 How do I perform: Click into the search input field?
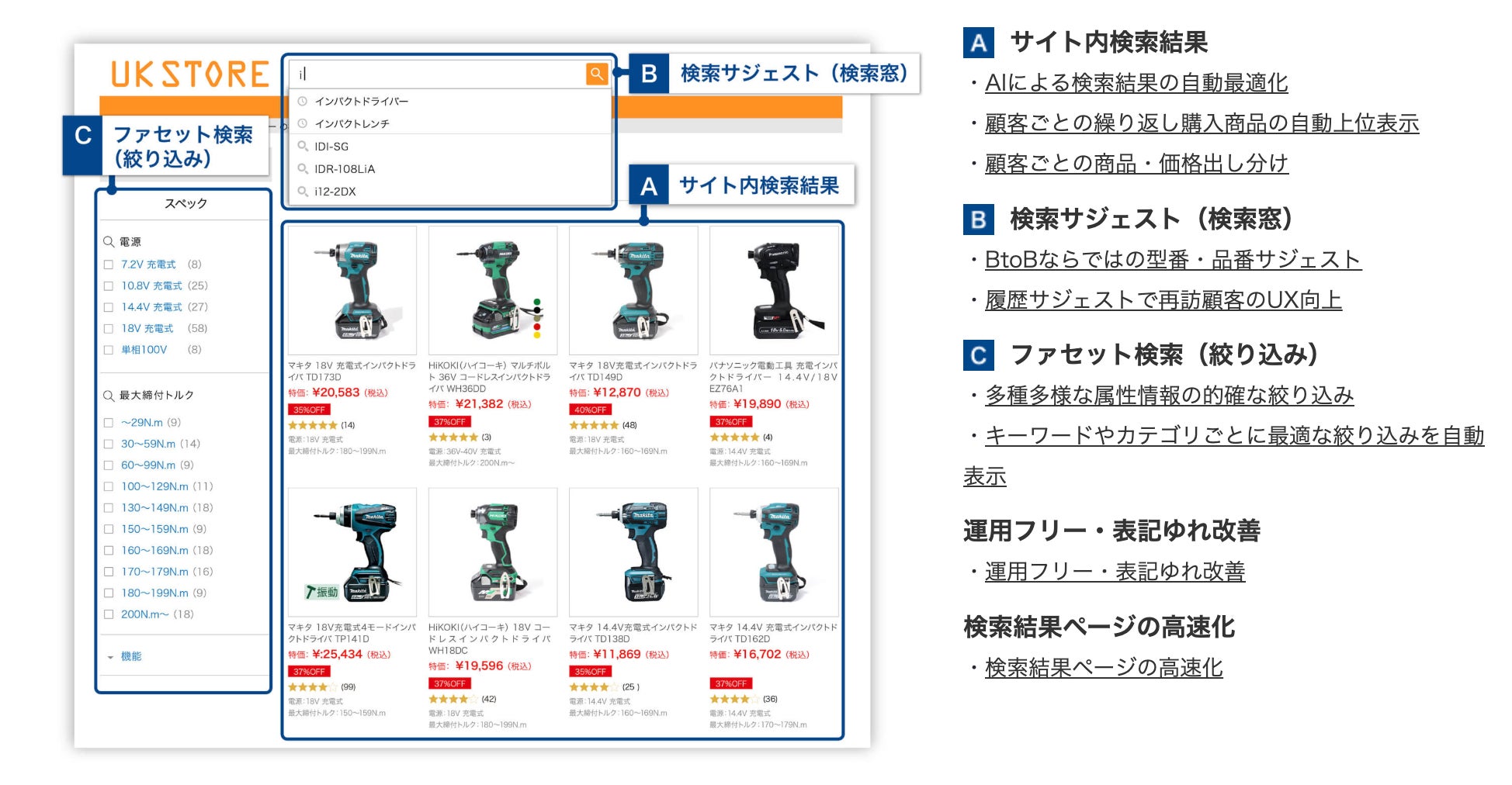click(x=439, y=74)
